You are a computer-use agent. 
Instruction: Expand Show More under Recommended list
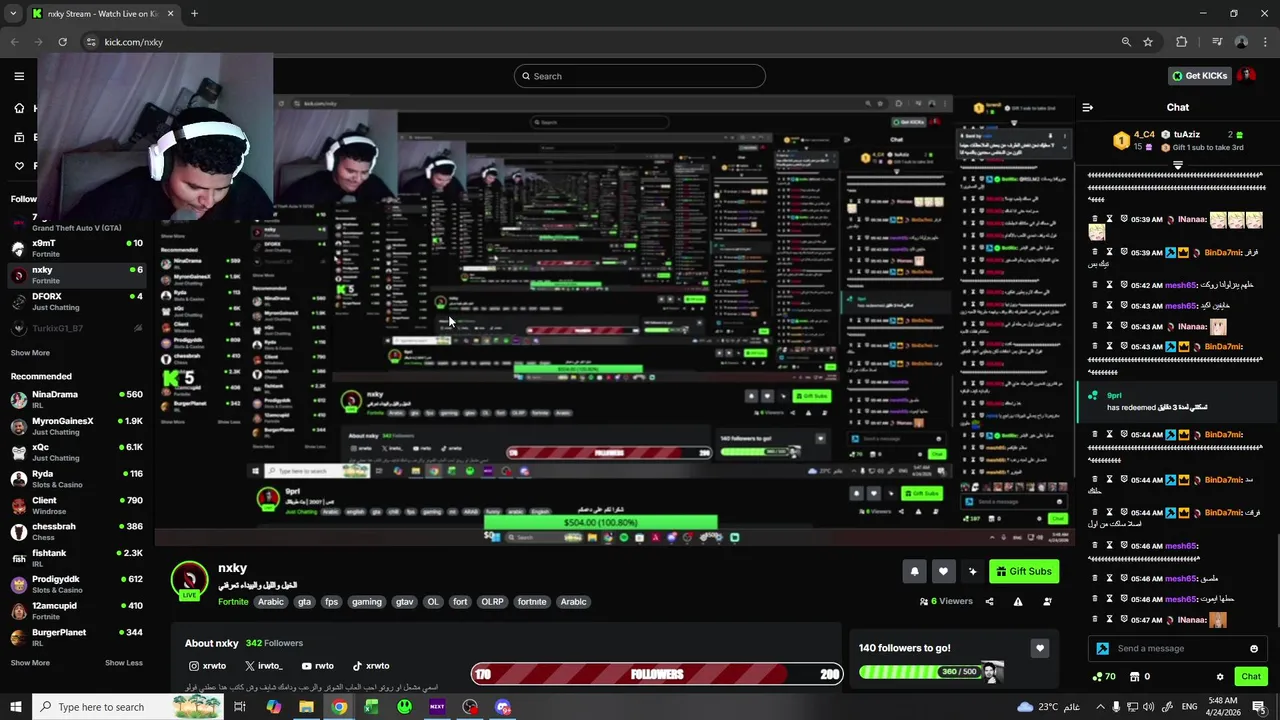[30, 663]
